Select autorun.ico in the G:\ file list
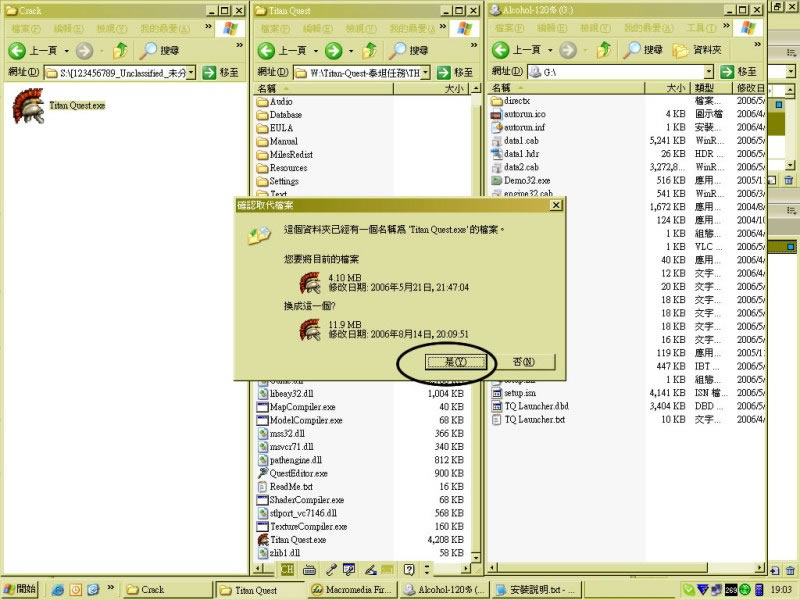Screen dimensions: 800x600 coord(518,114)
